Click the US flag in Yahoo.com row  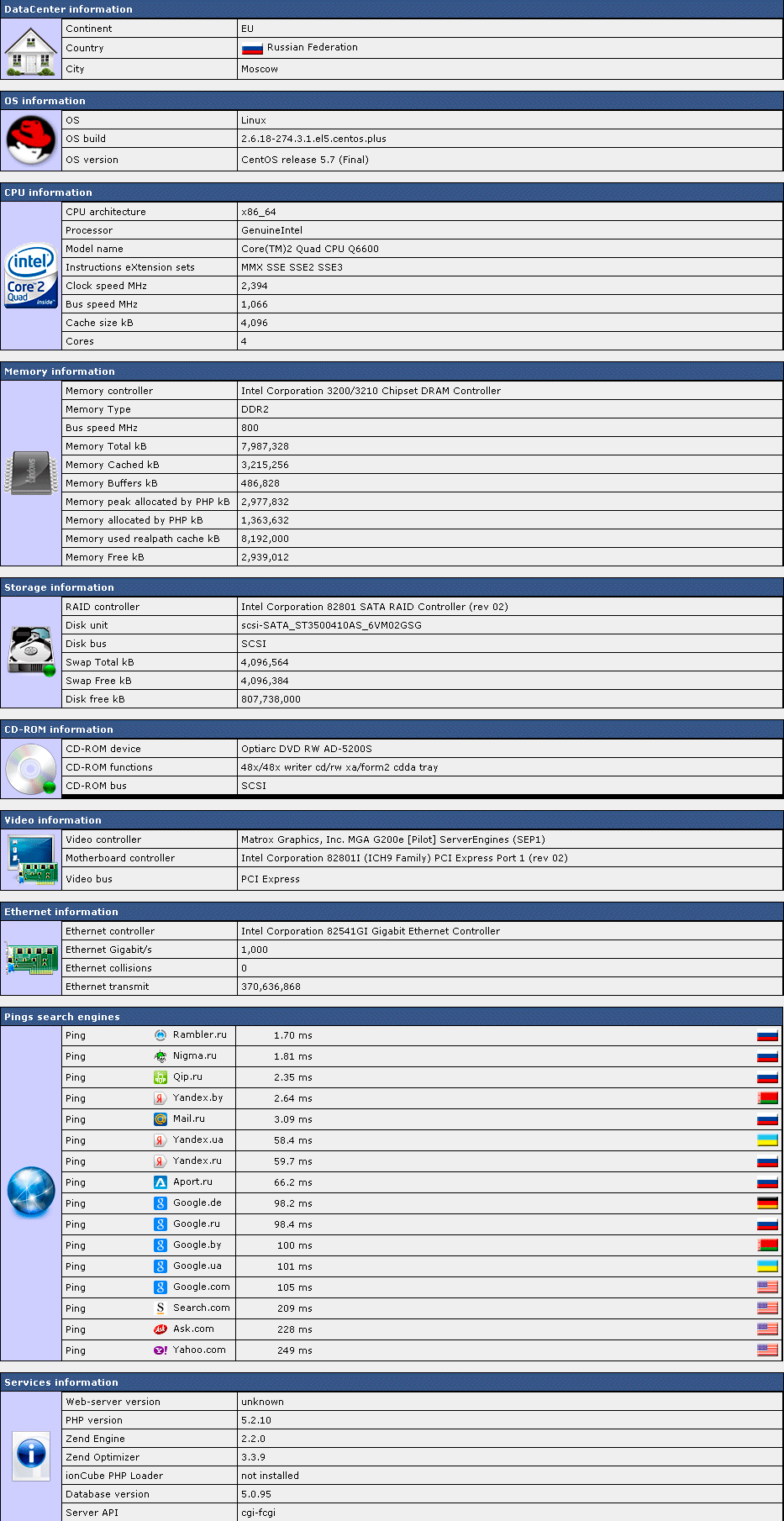[767, 1350]
